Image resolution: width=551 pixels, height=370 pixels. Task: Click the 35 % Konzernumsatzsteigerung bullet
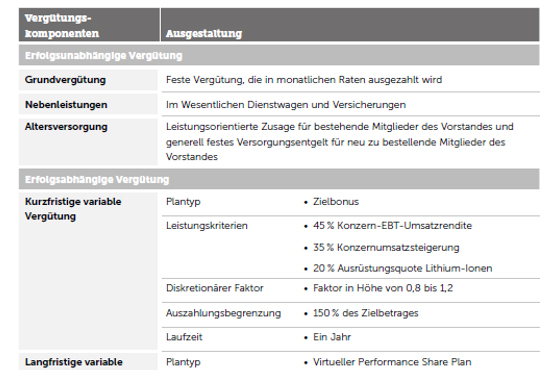[386, 247]
